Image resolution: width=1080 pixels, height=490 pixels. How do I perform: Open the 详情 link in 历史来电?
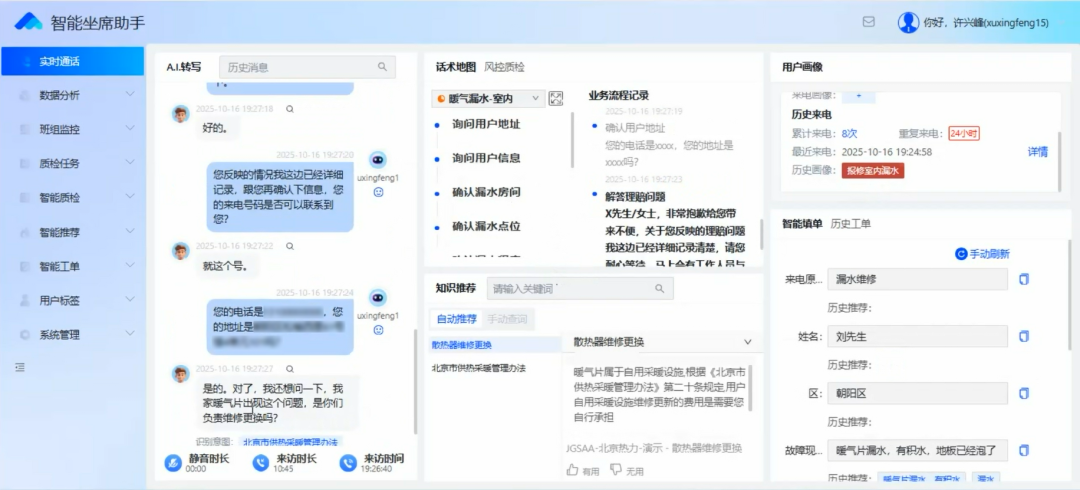coord(1037,152)
